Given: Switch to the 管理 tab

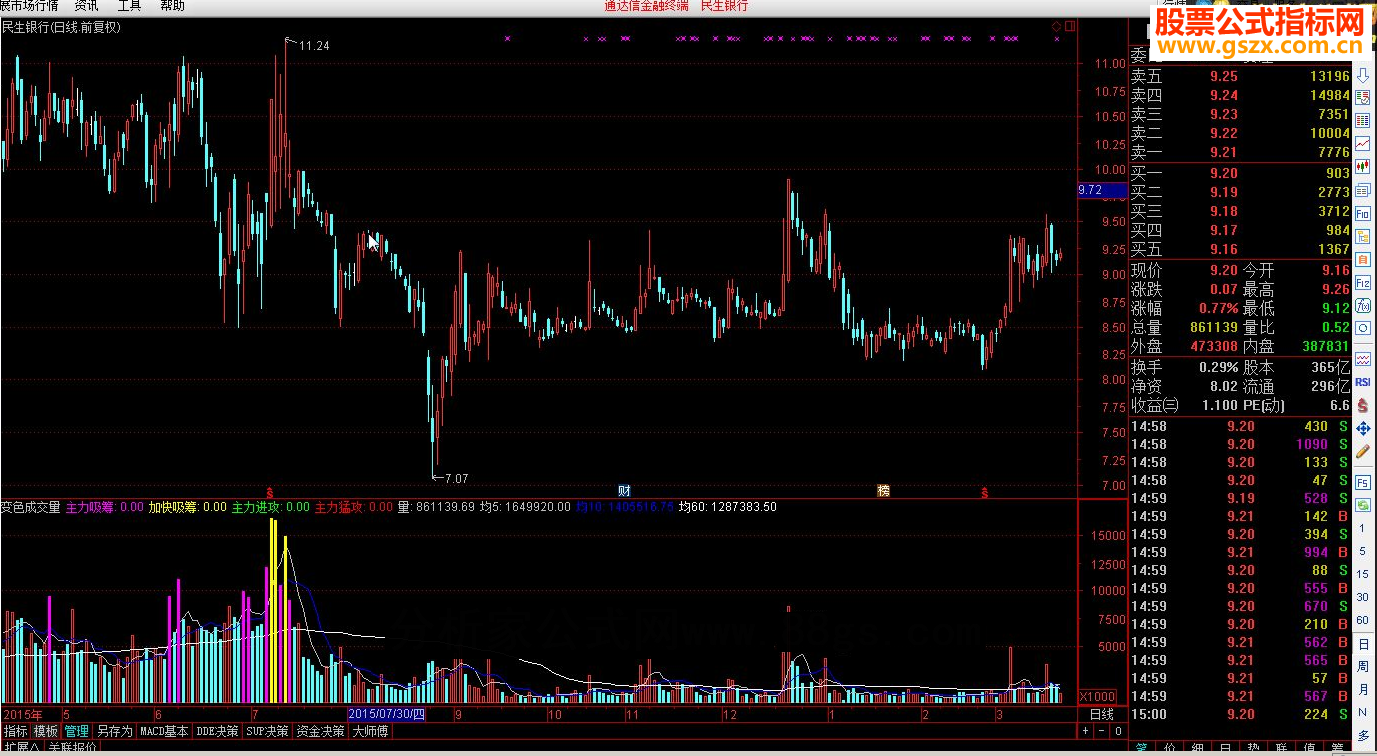Looking at the screenshot, I should 77,731.
